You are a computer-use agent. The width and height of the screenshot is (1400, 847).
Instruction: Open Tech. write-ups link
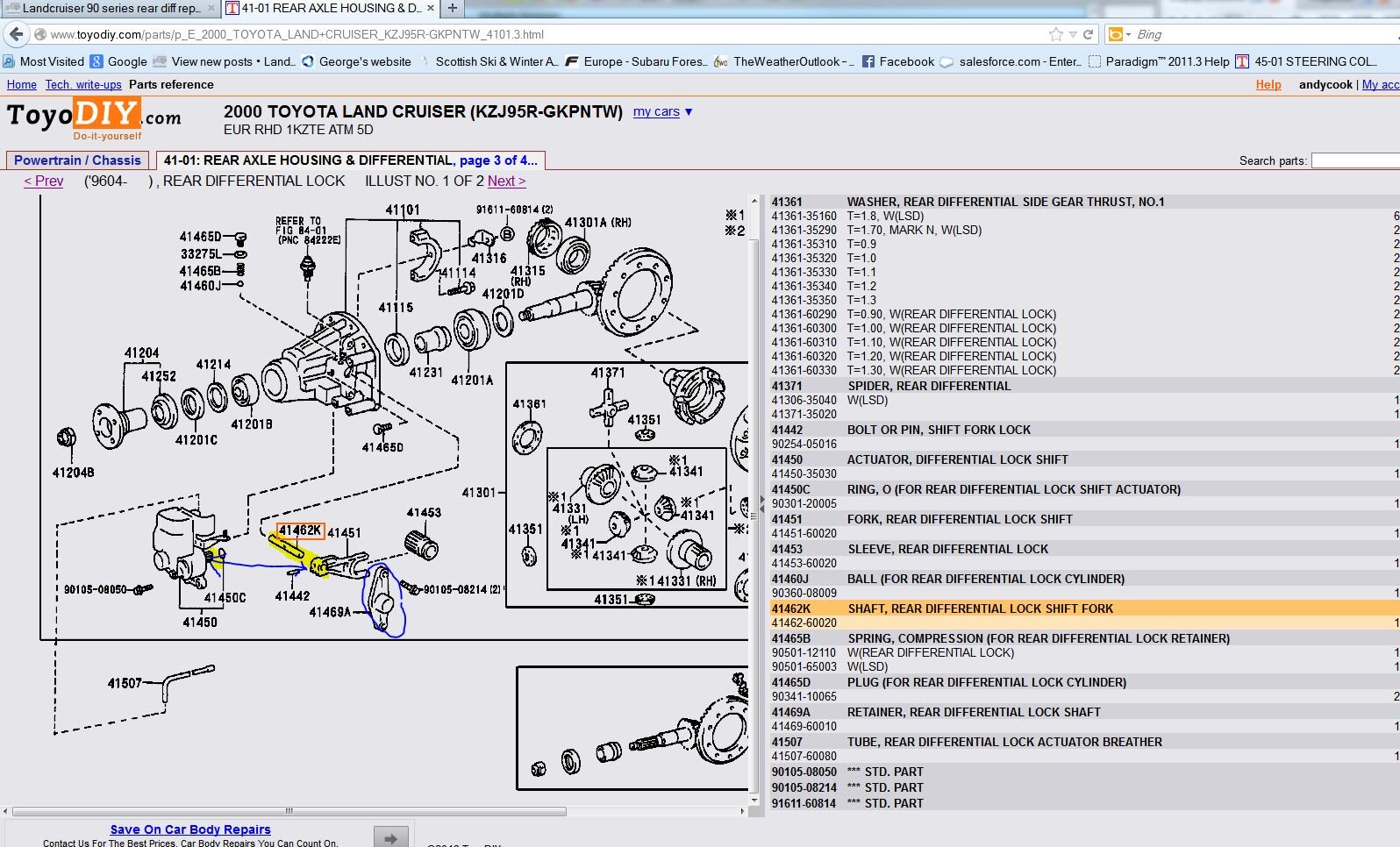coord(83,85)
